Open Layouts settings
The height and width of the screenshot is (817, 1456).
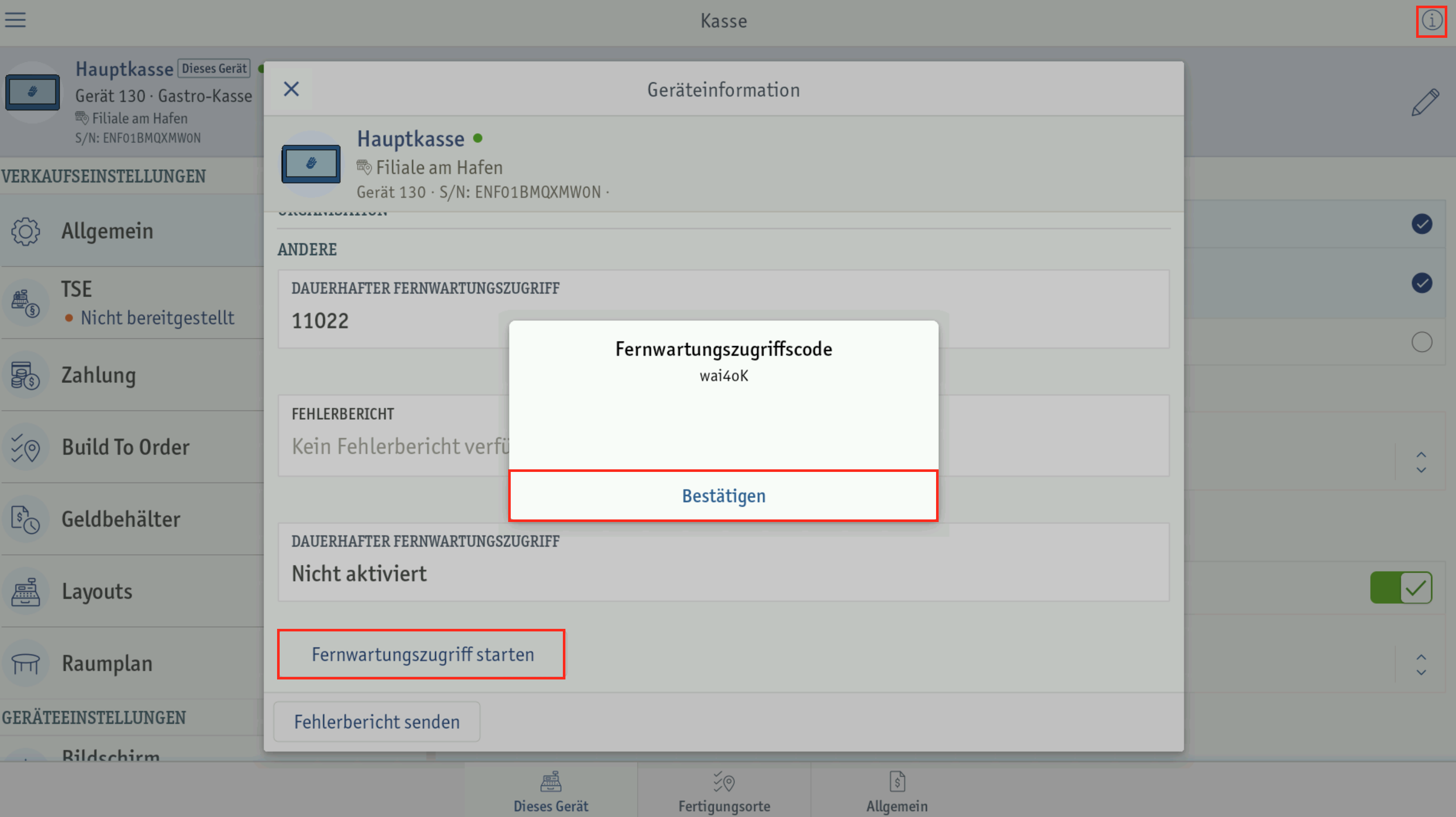pyautogui.click(x=132, y=592)
